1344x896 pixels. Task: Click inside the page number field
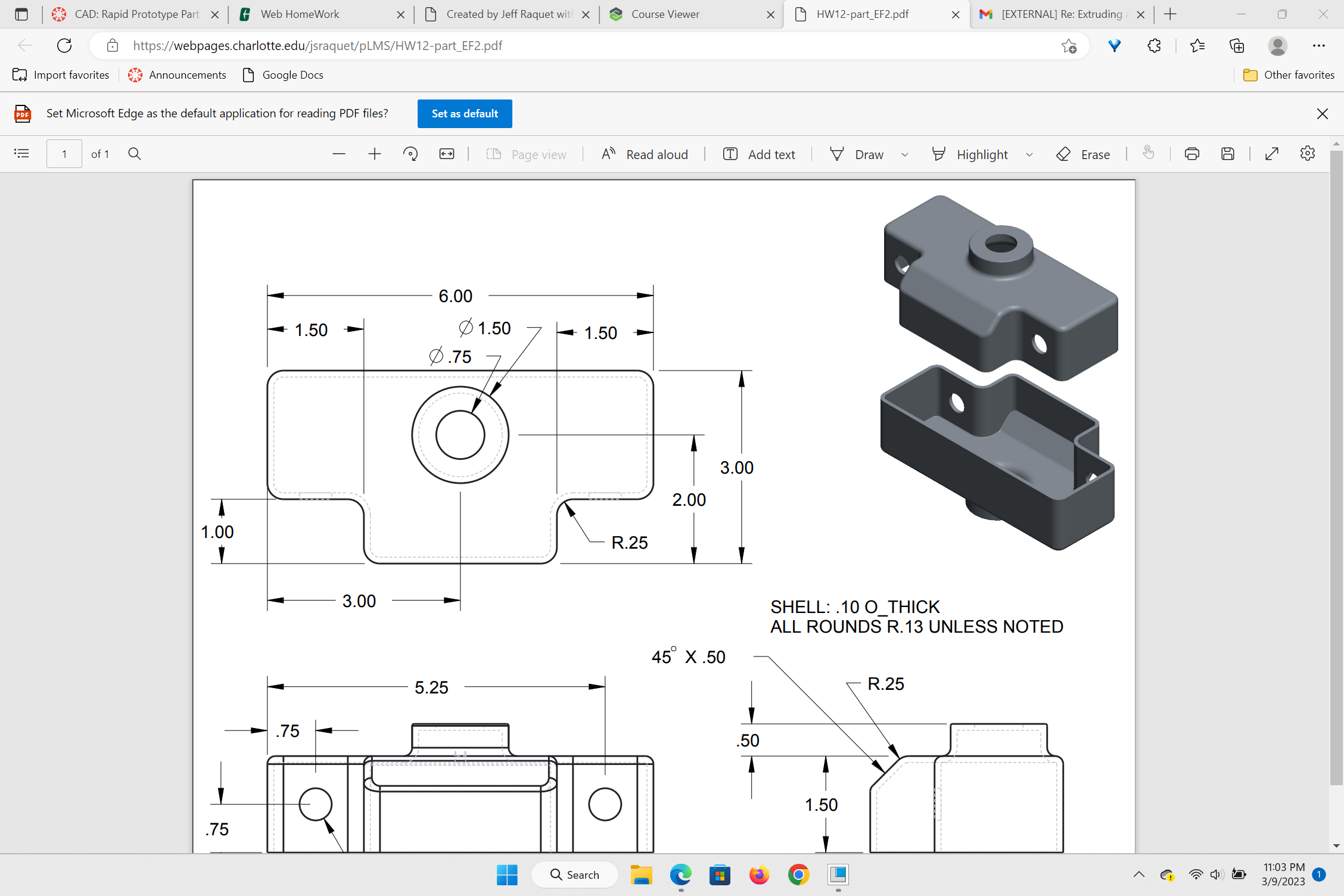tap(64, 154)
